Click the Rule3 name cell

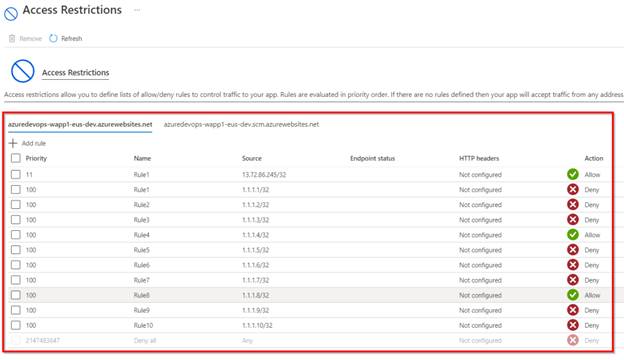pos(142,220)
